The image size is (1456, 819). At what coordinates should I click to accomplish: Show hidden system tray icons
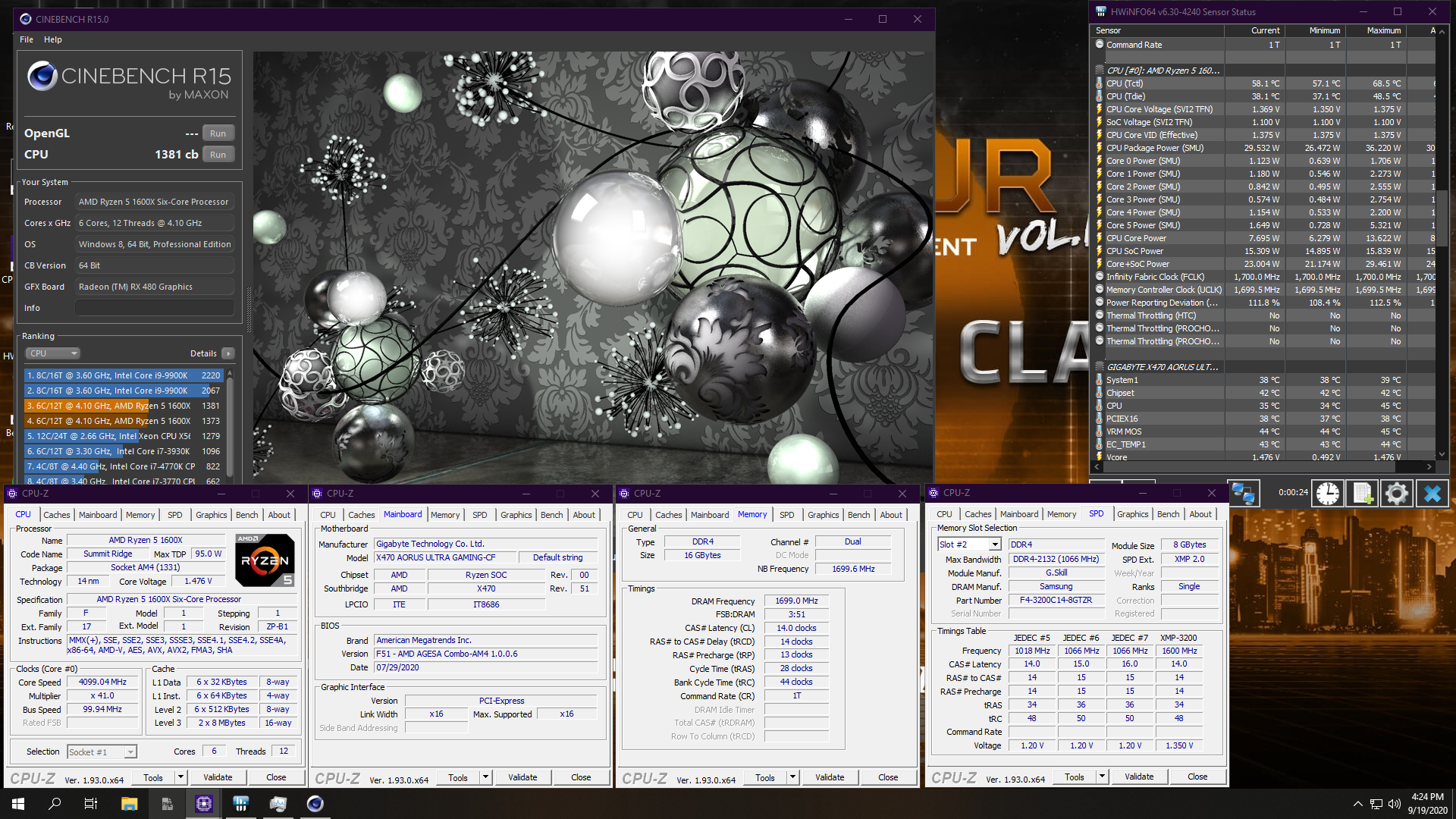click(1357, 804)
